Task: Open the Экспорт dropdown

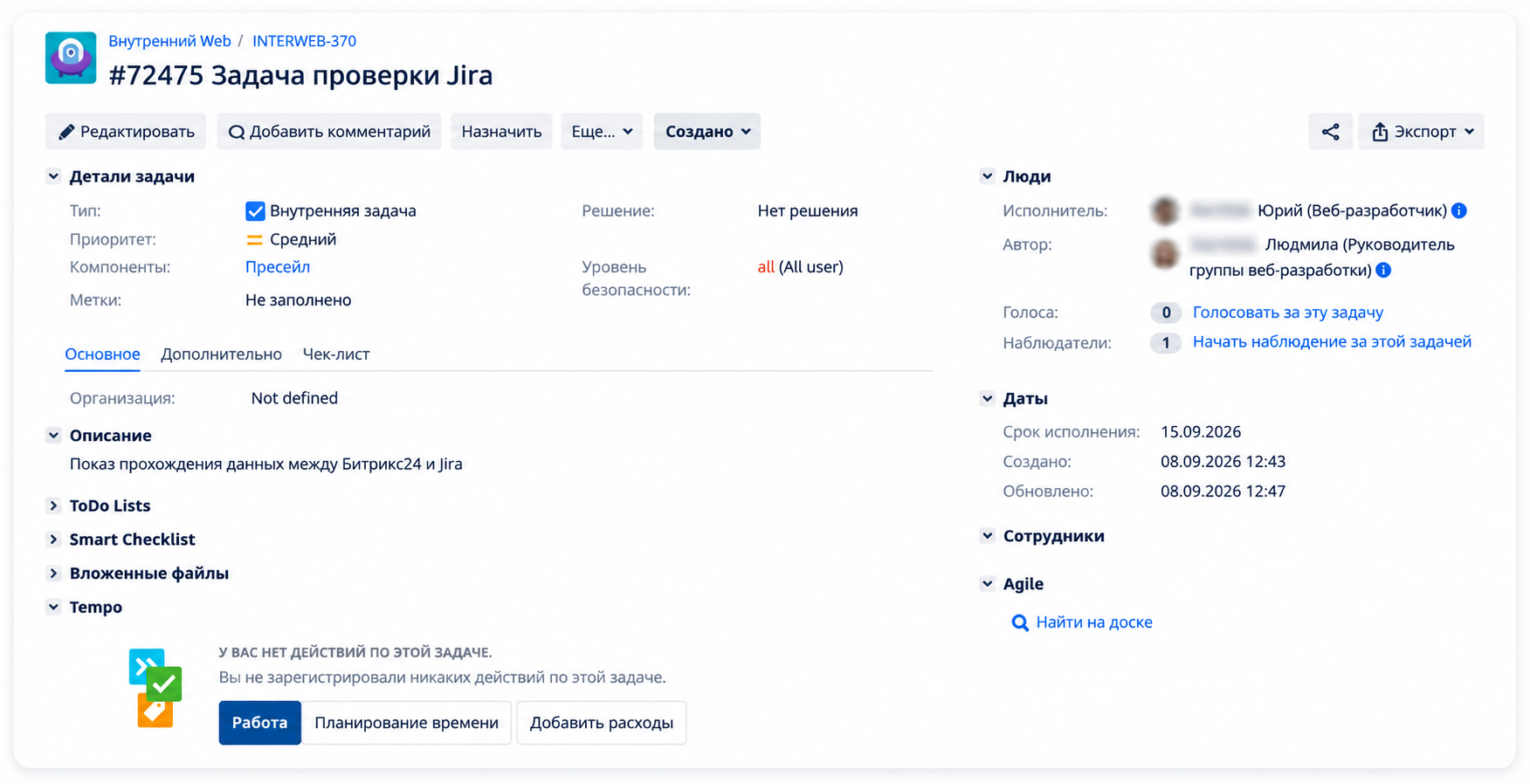Action: pyautogui.click(x=1421, y=132)
